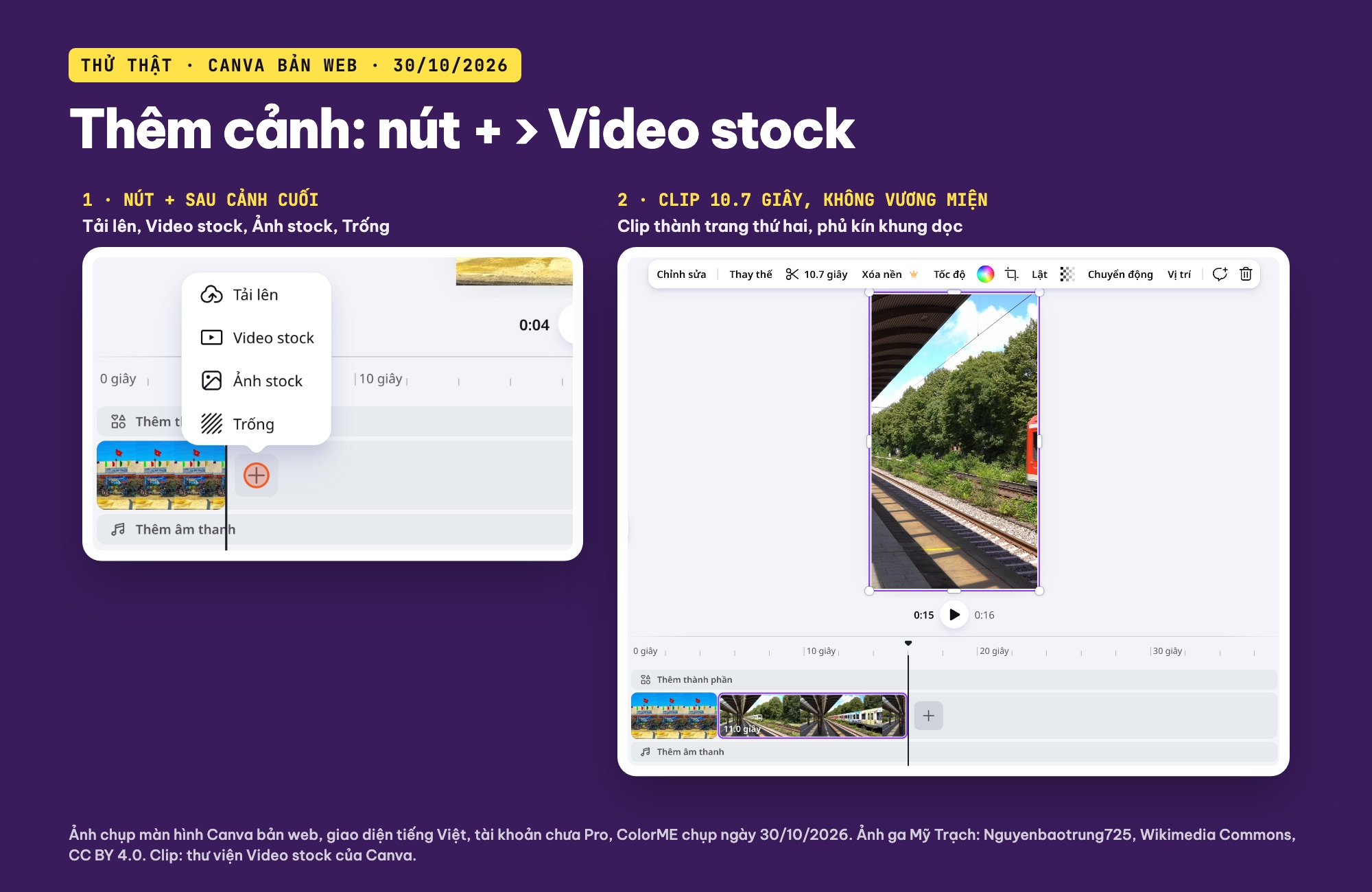1372x892 pixels.
Task: Click the orange plus add-scene button
Action: (257, 475)
